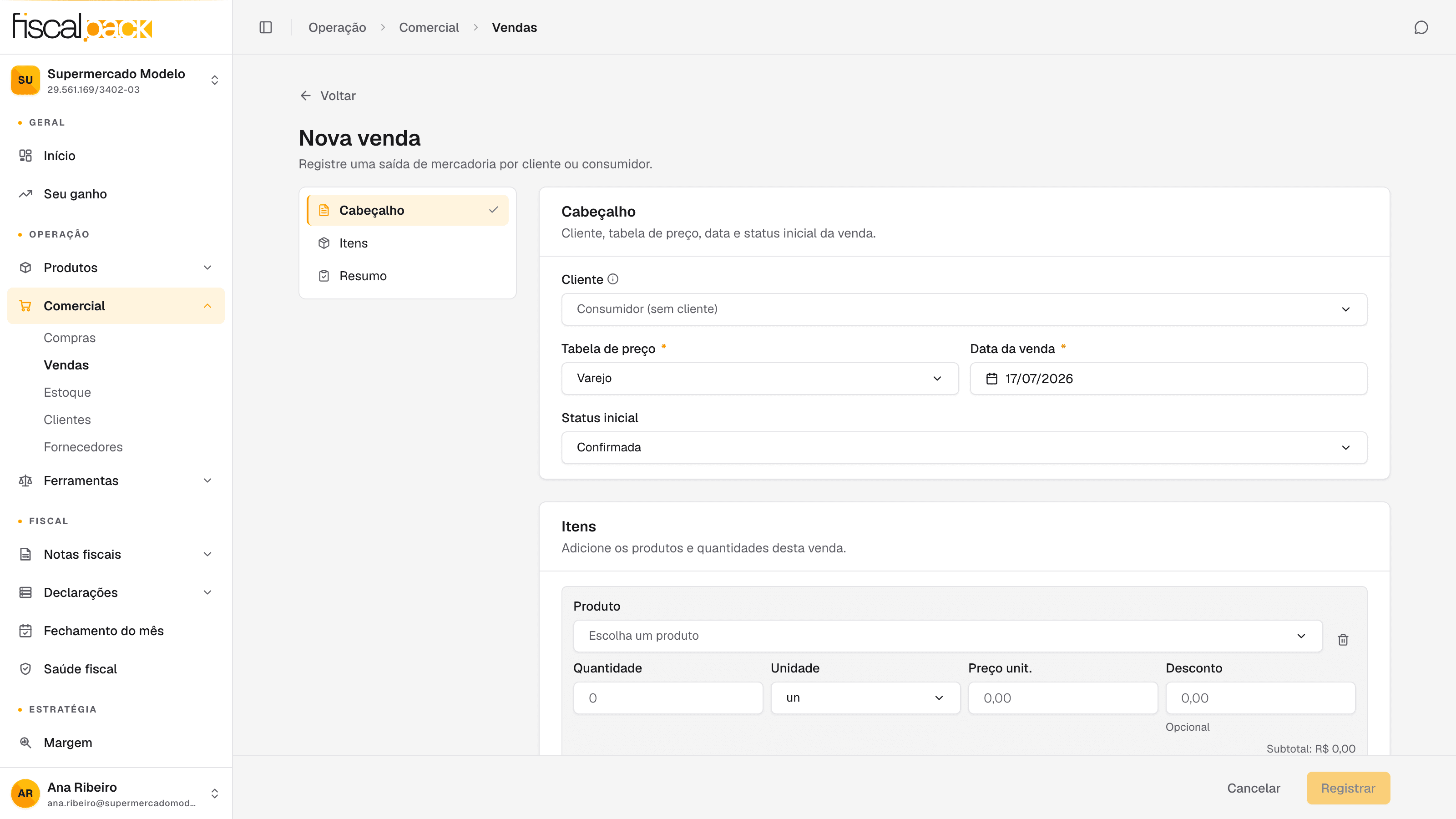Image resolution: width=1456 pixels, height=819 pixels.
Task: Click the Seu ganho trend icon
Action: pos(25,194)
